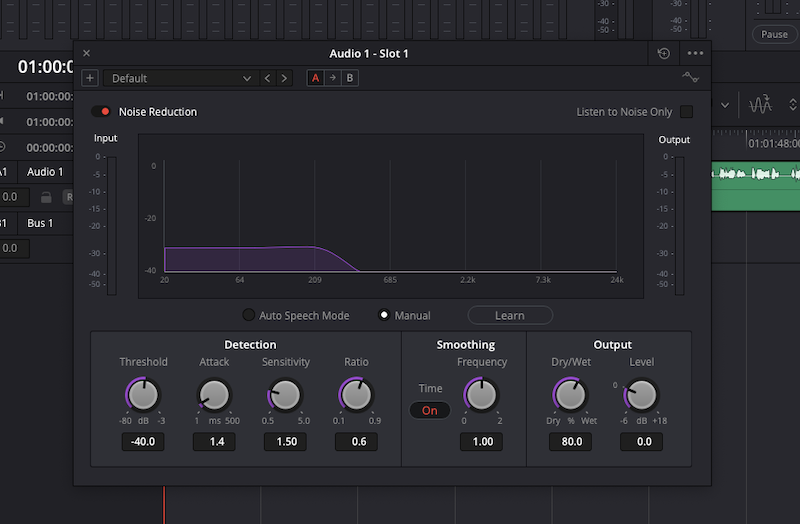Edit Dry/Wet value field 80.0
This screenshot has width=800, height=524.
click(x=570, y=441)
